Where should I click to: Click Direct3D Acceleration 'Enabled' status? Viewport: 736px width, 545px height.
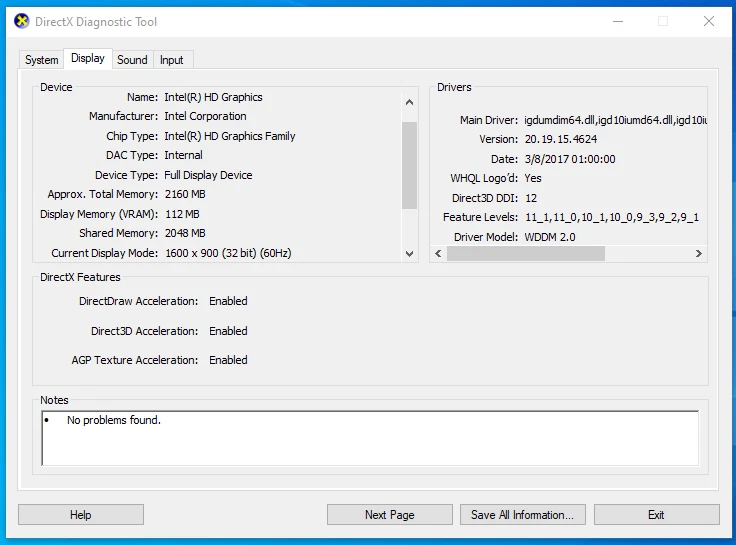tap(228, 331)
